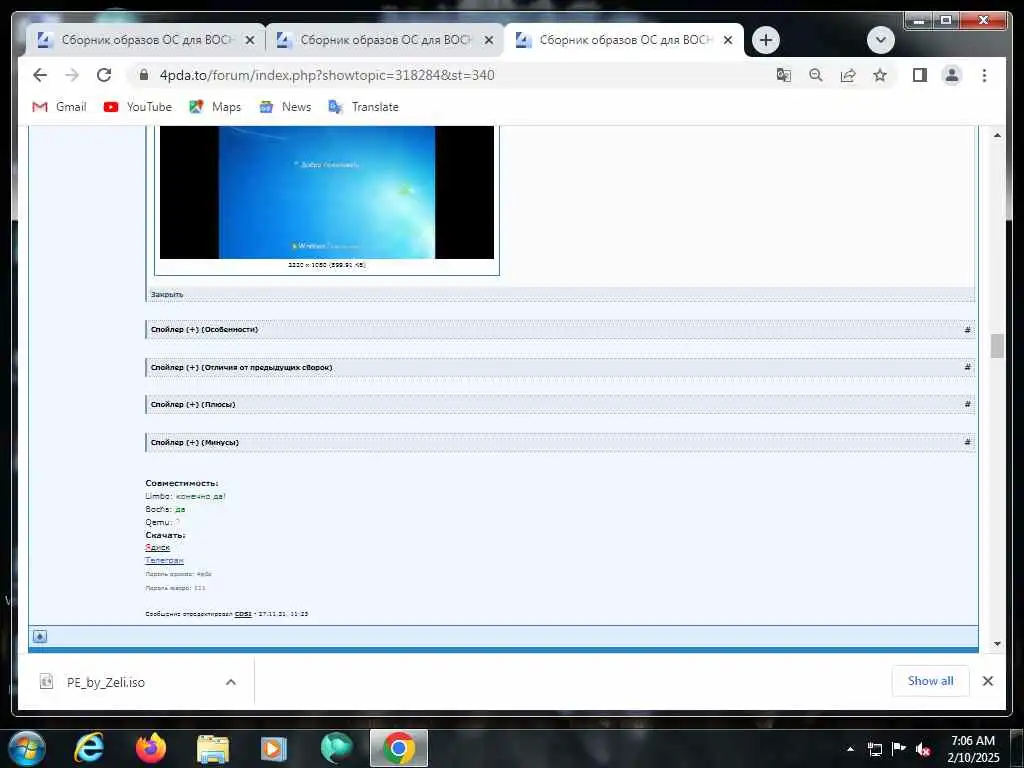The width and height of the screenshot is (1024, 768).
Task: Click the # anchor on Плюсы row
Action: pyautogui.click(x=967, y=404)
